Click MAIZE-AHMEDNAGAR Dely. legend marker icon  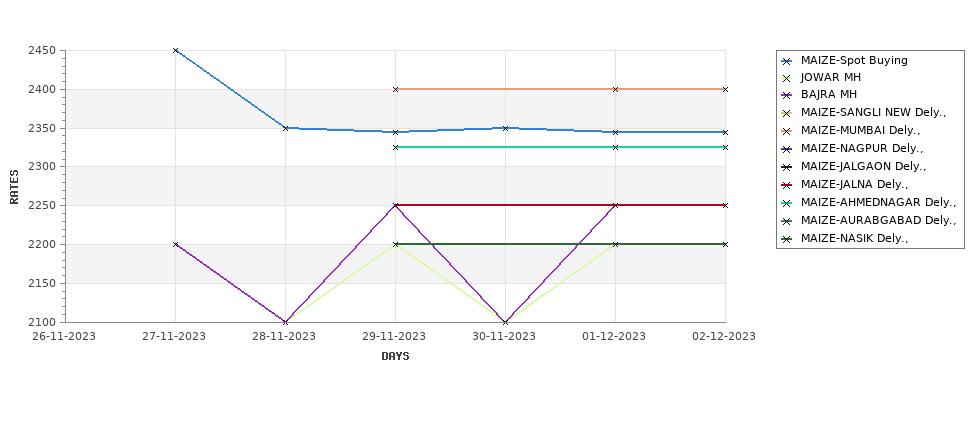(787, 203)
